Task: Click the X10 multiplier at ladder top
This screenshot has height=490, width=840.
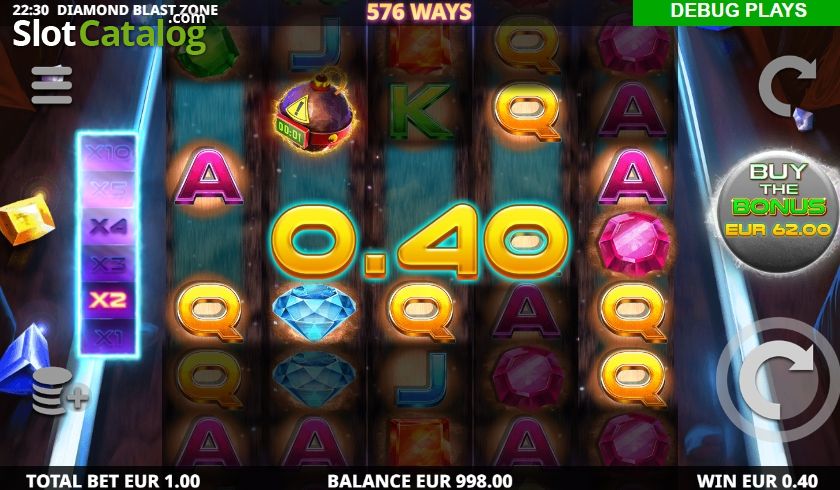Action: click(108, 154)
